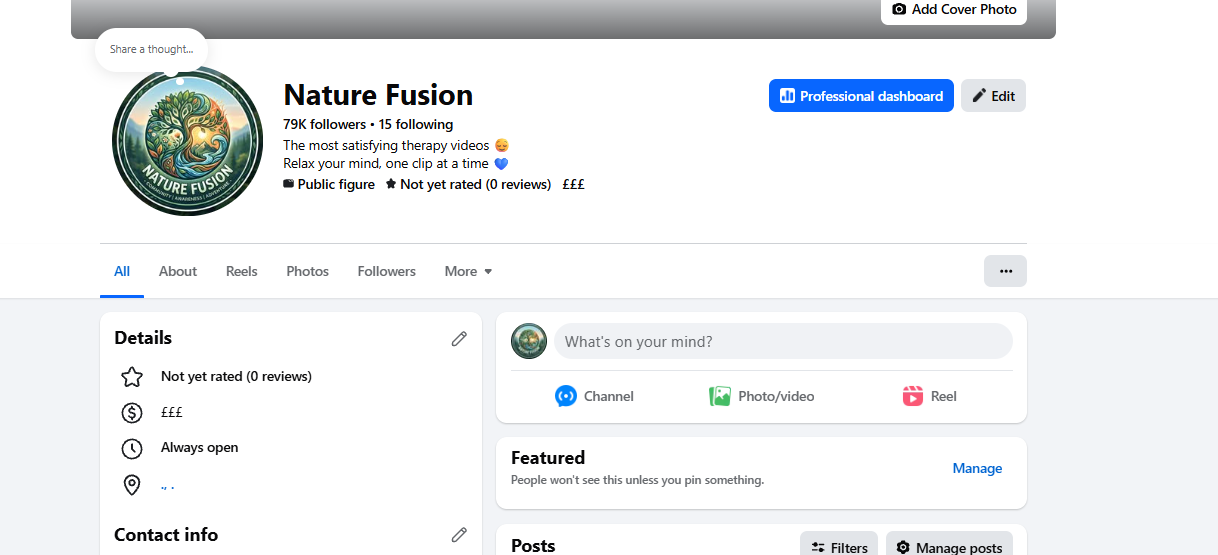Open the Channel messenger icon option
Viewport: 1218px width, 555px height.
(566, 396)
